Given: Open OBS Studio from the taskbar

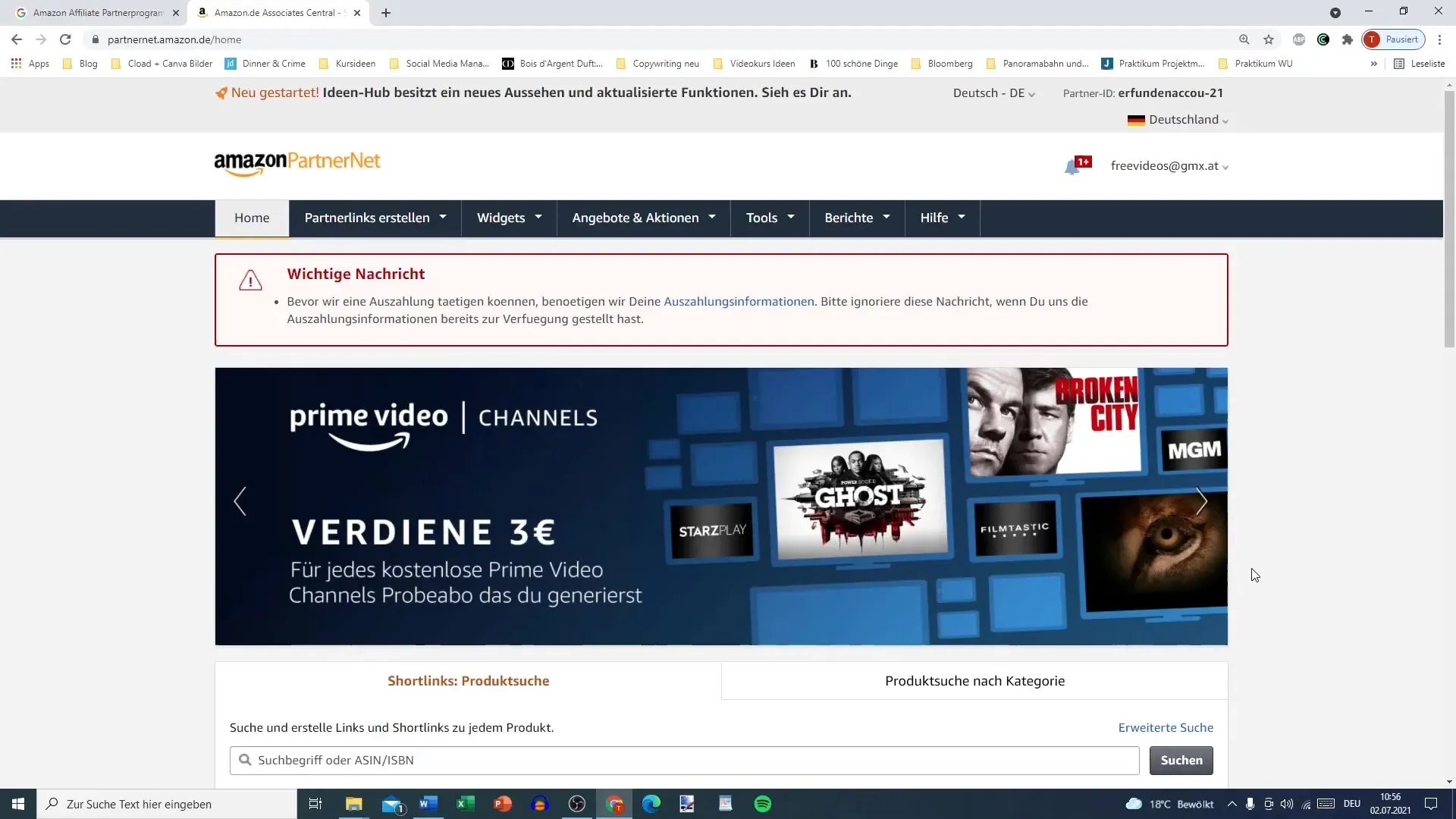Looking at the screenshot, I should pyautogui.click(x=577, y=804).
